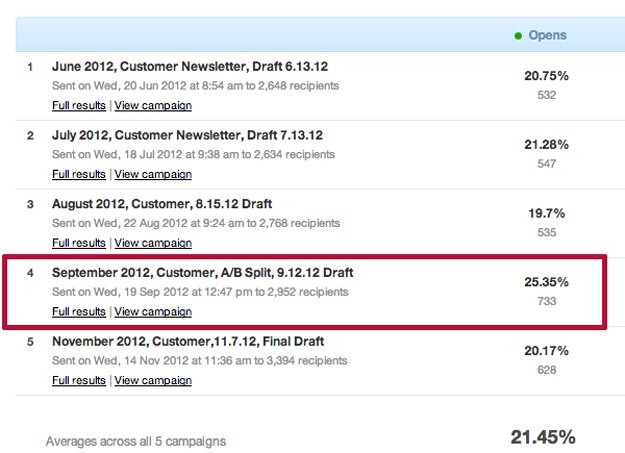
Task: Click the 20.75% open rate value
Action: pos(546,76)
